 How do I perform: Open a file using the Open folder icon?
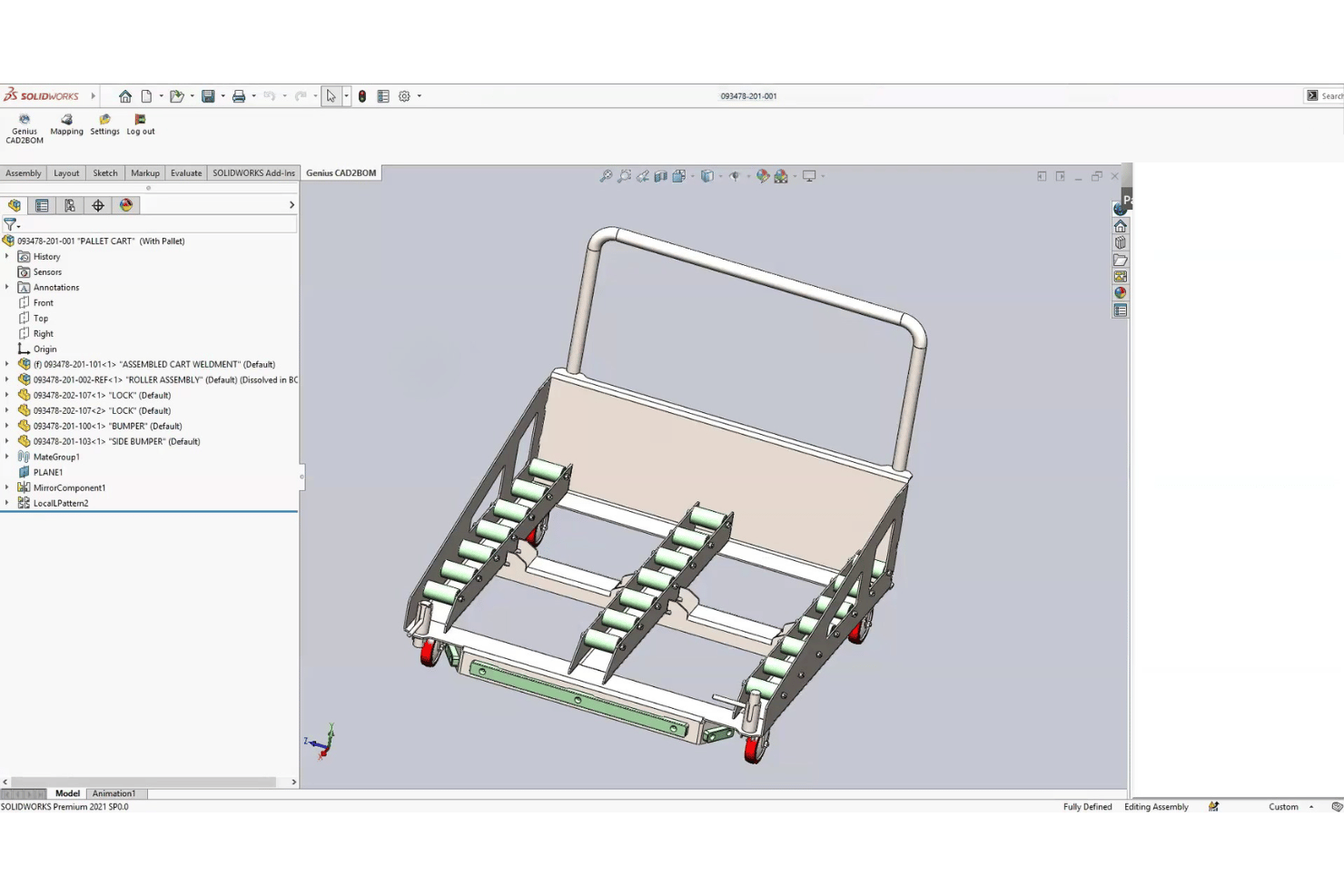[x=176, y=96]
